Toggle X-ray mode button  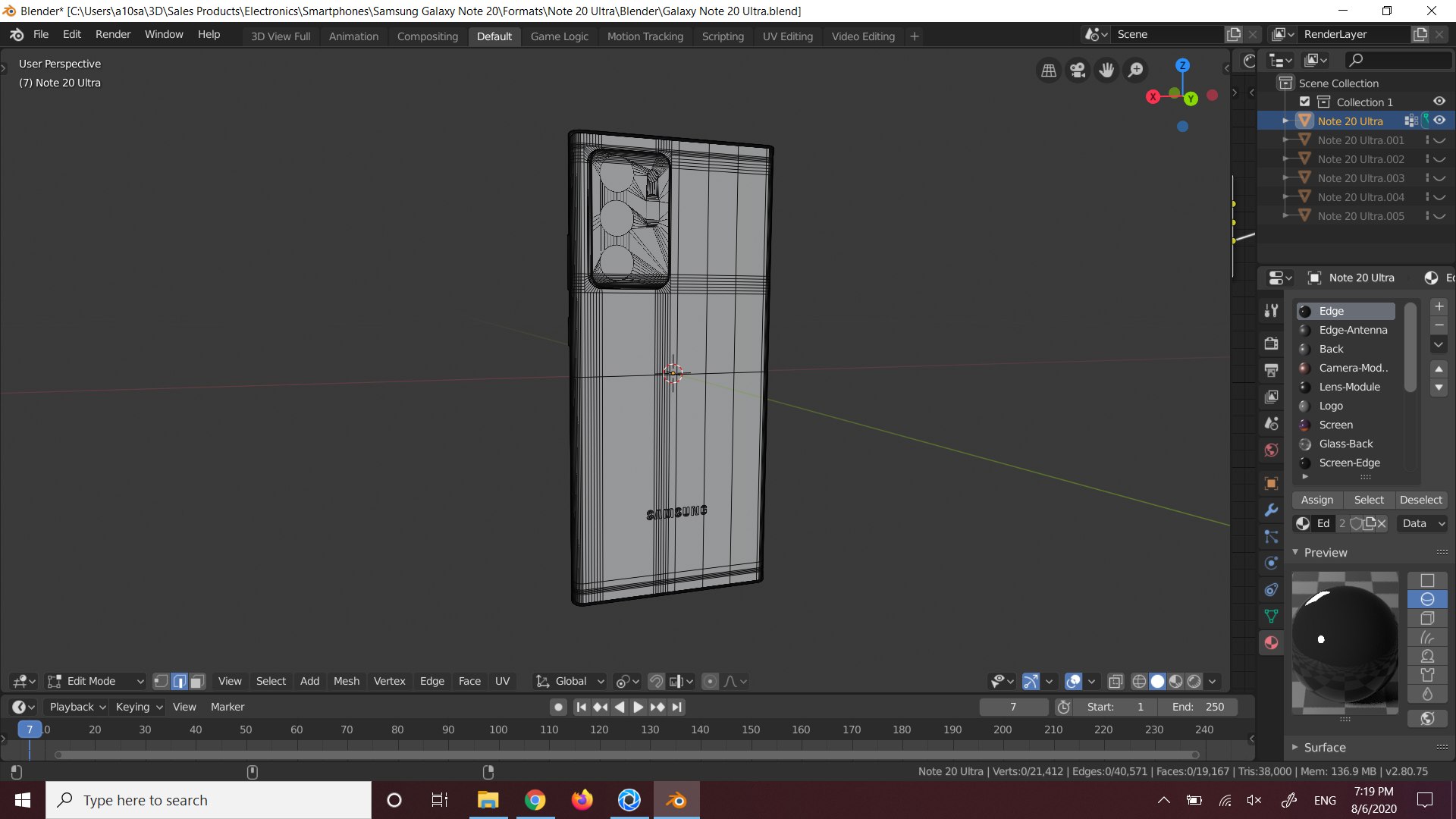point(1116,681)
